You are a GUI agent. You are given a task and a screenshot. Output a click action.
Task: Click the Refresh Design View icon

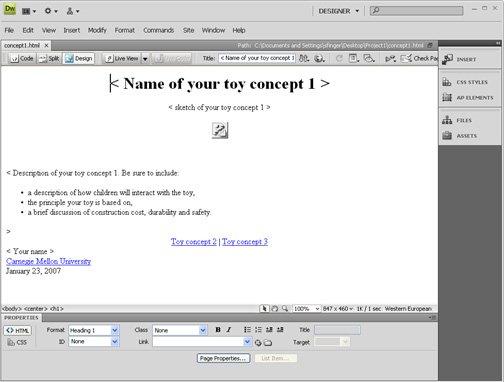pyautogui.click(x=339, y=58)
